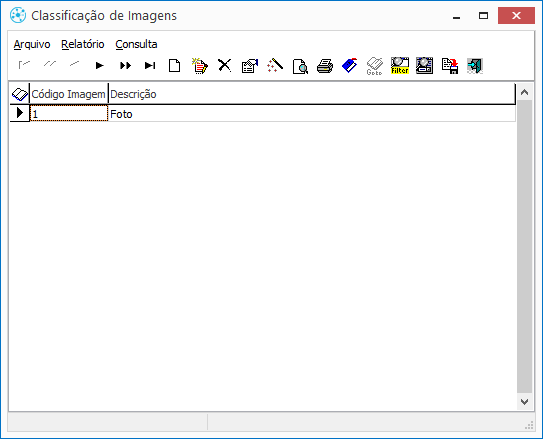Open the Consulta menu

click(136, 44)
